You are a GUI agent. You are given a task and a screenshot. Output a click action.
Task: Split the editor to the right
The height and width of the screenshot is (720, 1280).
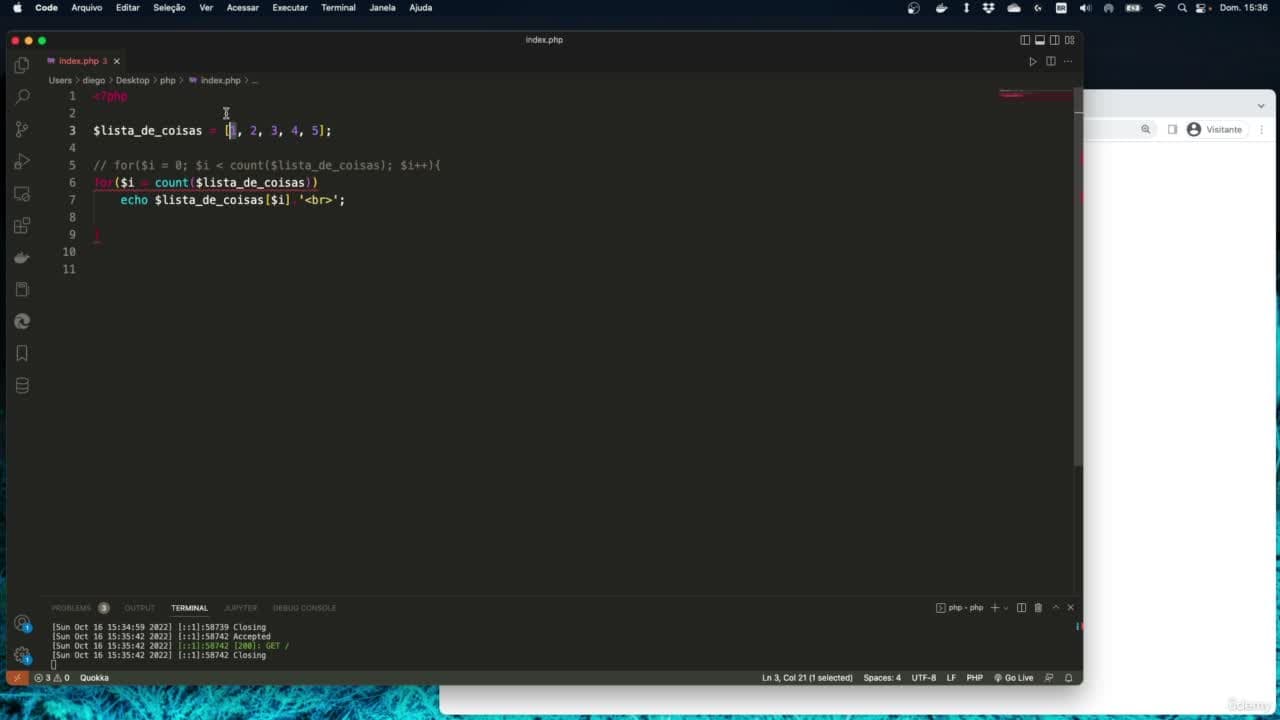[x=1051, y=61]
